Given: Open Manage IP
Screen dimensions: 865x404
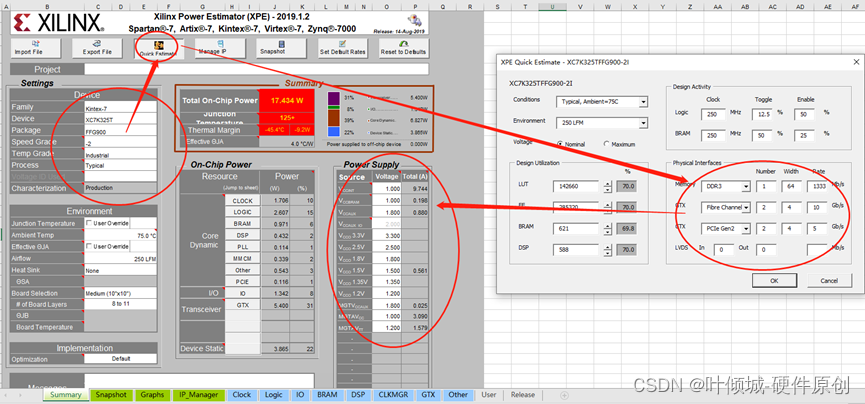Looking at the screenshot, I should (x=220, y=48).
